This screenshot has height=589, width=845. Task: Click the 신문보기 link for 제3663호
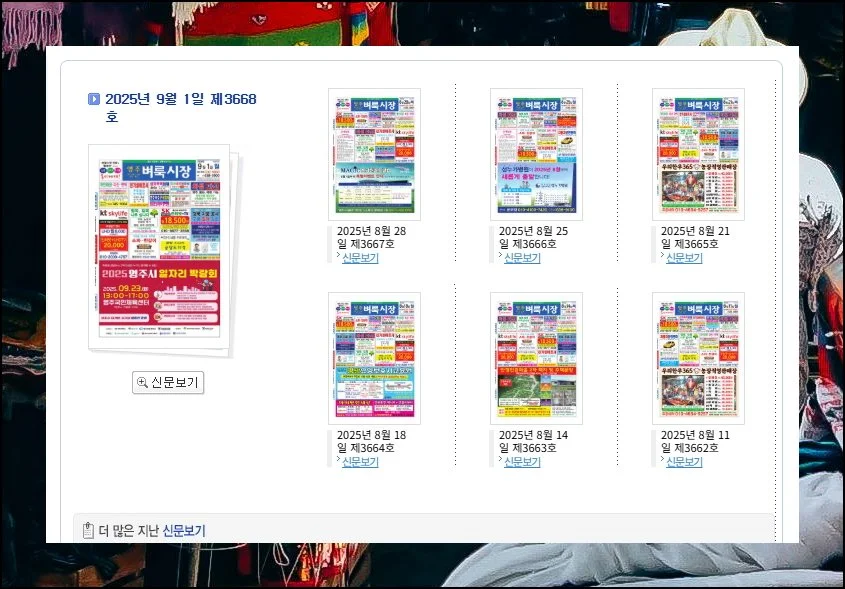coord(521,462)
